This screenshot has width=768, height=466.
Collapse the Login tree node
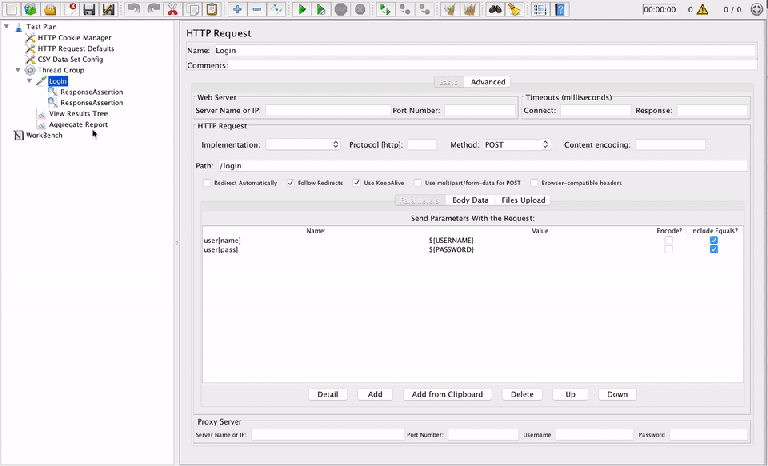[x=29, y=81]
